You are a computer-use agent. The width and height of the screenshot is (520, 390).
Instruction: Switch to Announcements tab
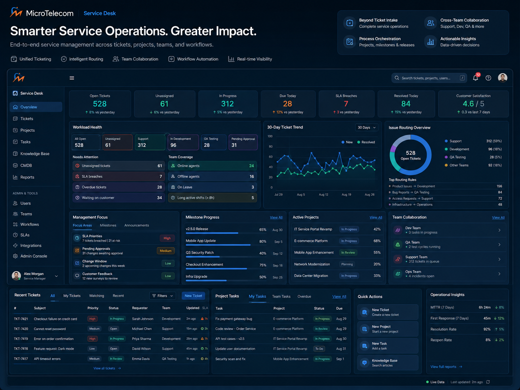(x=137, y=225)
